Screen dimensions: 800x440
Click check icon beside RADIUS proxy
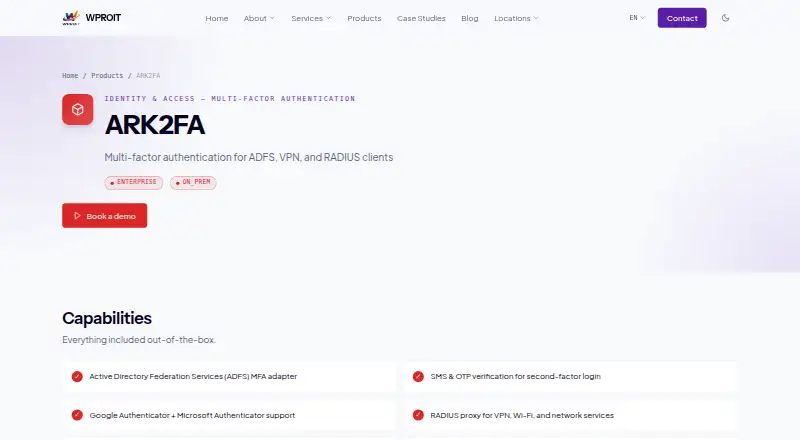pyautogui.click(x=418, y=415)
